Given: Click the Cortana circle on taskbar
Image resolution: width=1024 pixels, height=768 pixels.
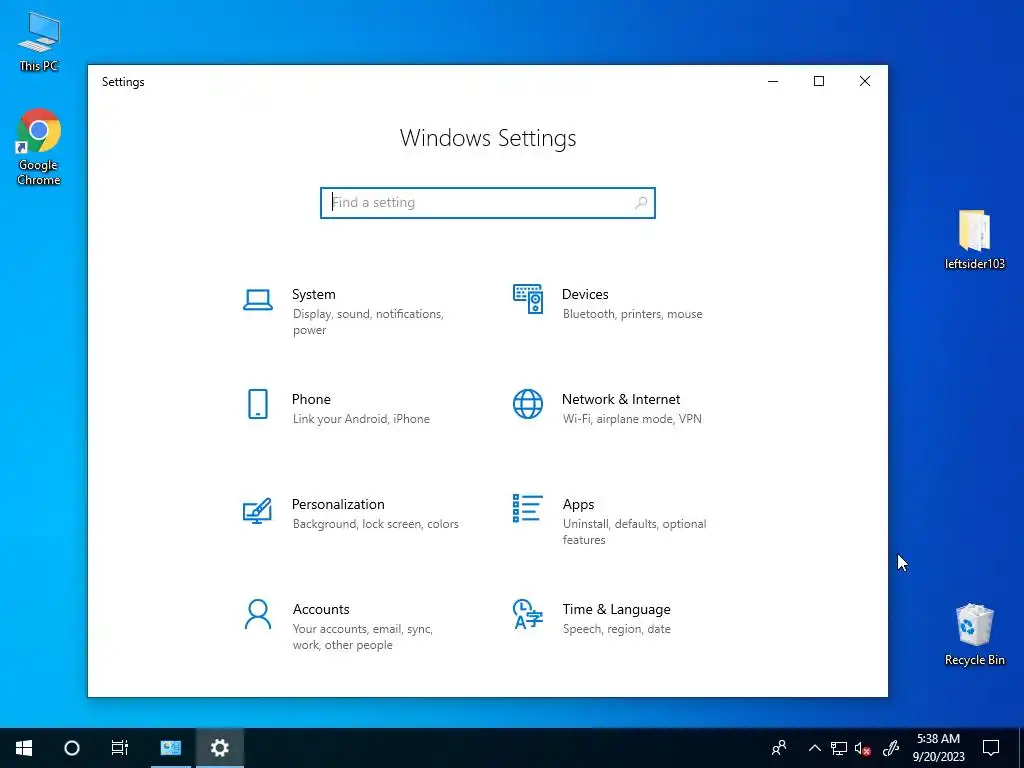Looking at the screenshot, I should [x=72, y=748].
